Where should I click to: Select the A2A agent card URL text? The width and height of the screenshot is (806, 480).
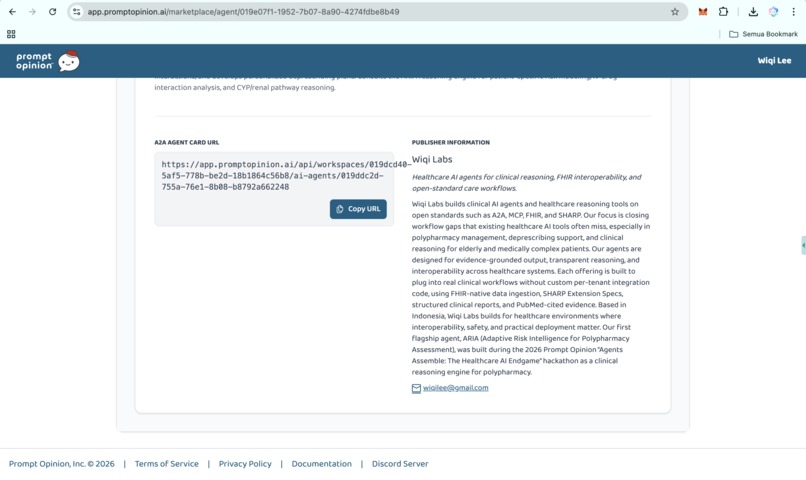pyautogui.click(x=286, y=176)
